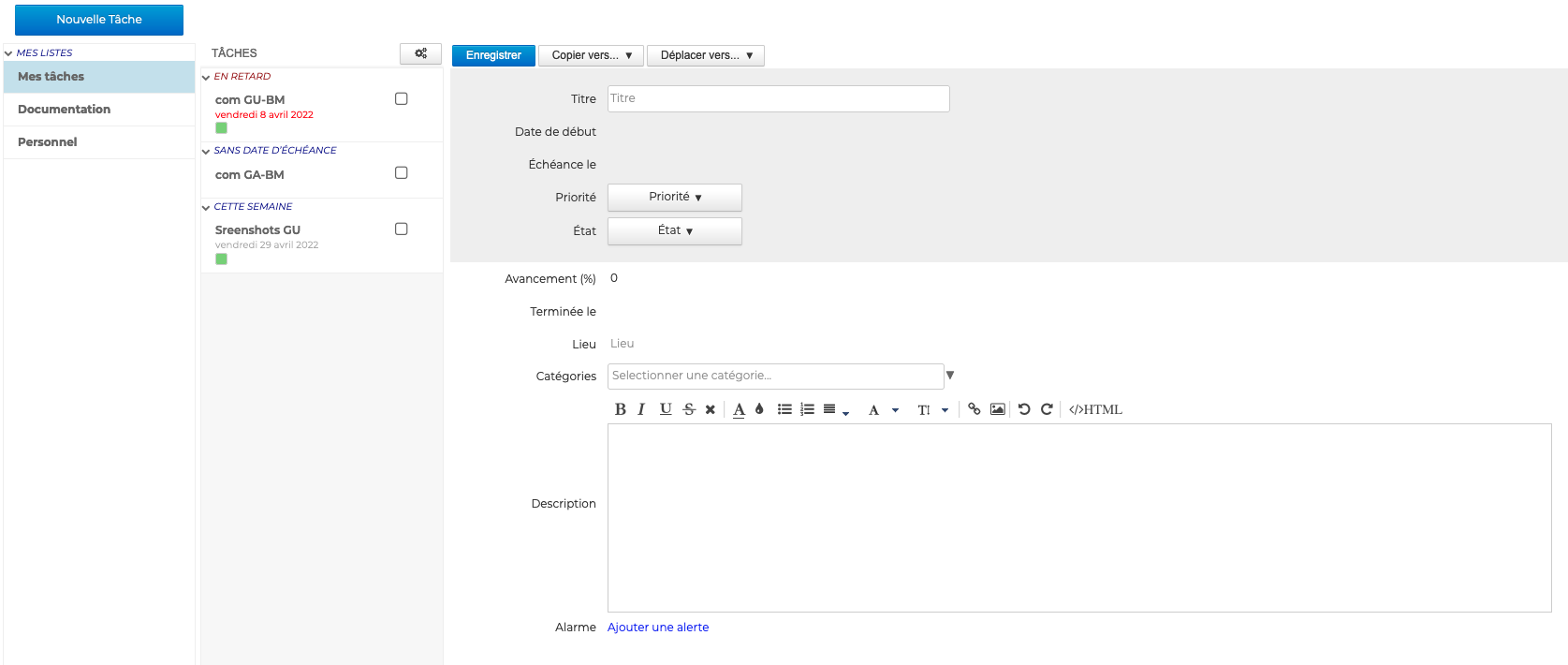Insert a bulleted list in description
This screenshot has width=1568, height=665.
784,409
